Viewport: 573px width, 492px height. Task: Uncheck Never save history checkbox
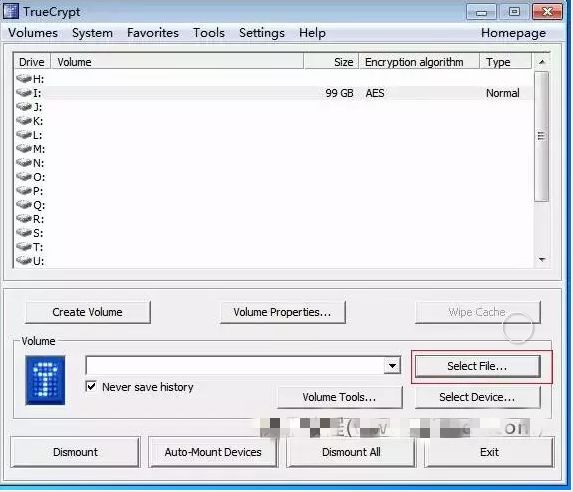tap(91, 386)
